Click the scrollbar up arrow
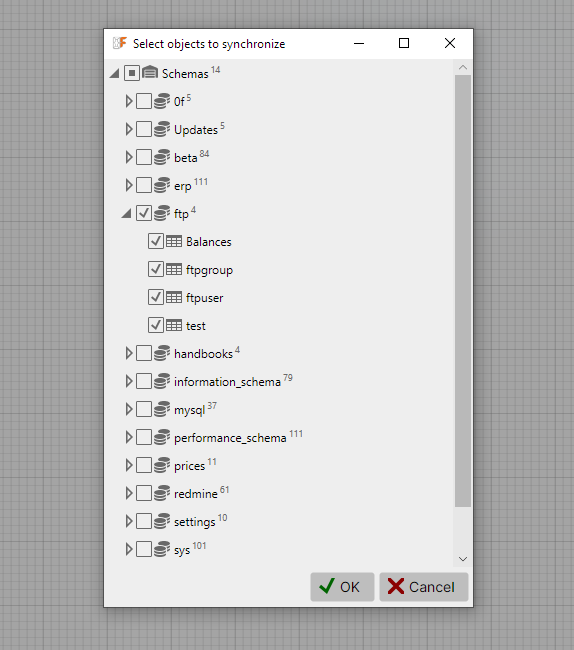Viewport: 574px width, 650px height. [463, 67]
